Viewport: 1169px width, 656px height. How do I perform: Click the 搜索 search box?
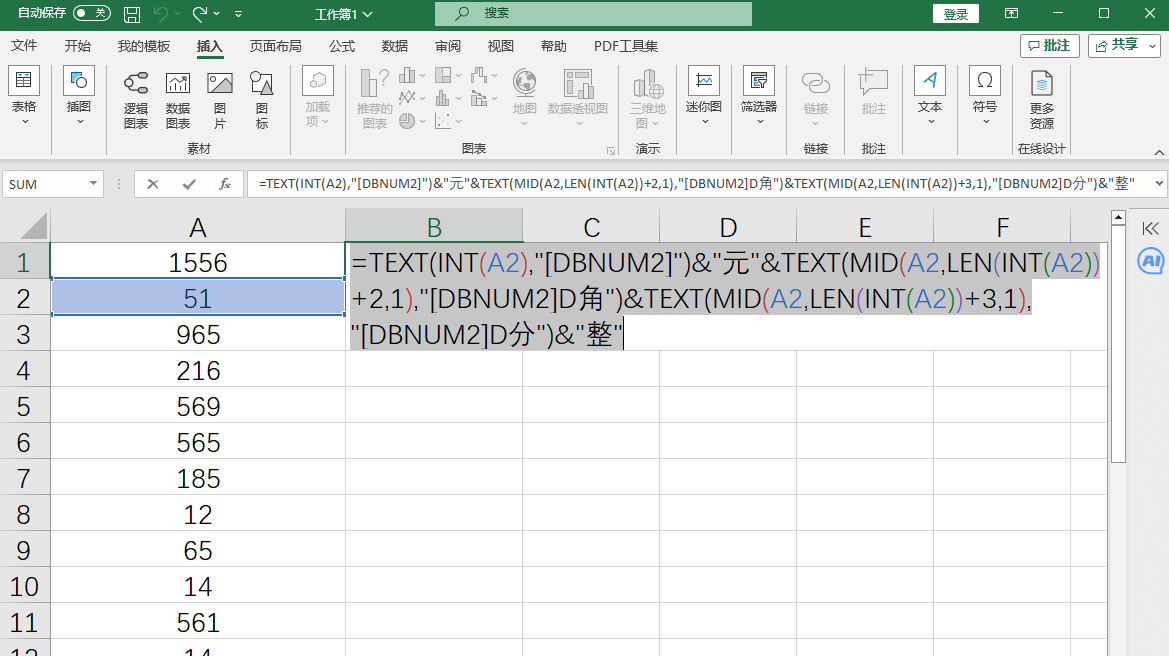(x=593, y=14)
